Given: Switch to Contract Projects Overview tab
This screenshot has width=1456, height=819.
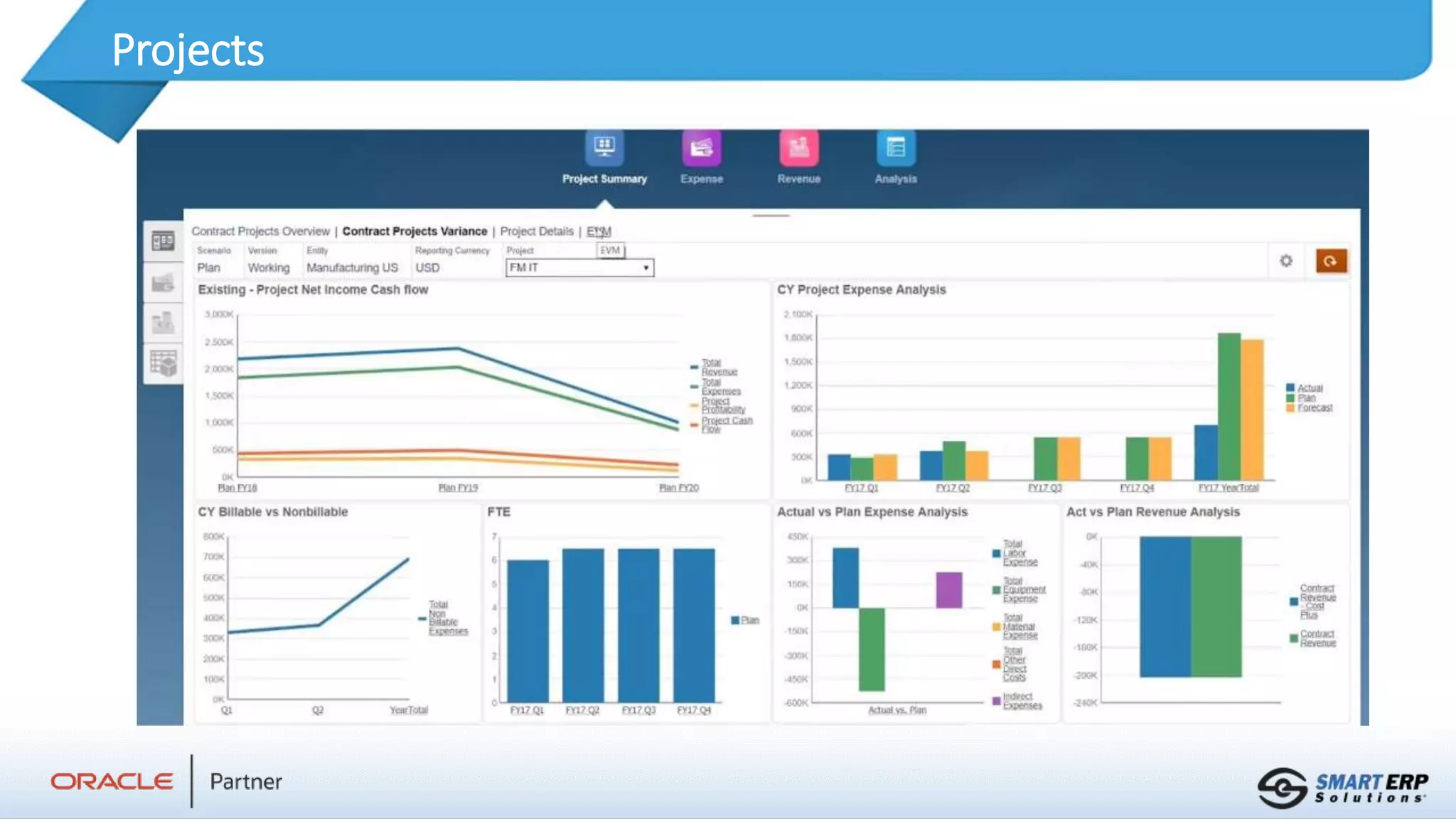Looking at the screenshot, I should pos(260,231).
